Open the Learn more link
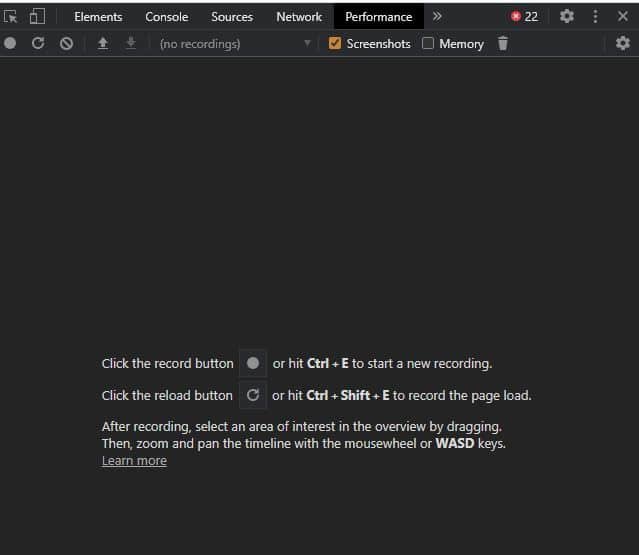639x555 pixels. [x=134, y=461]
